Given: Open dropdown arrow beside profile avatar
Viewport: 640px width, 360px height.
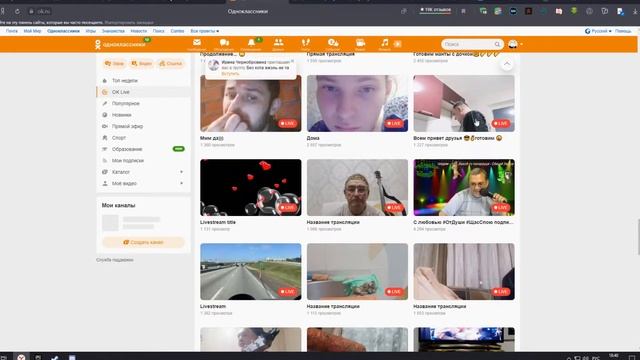Looking at the screenshot, I should pos(521,44).
